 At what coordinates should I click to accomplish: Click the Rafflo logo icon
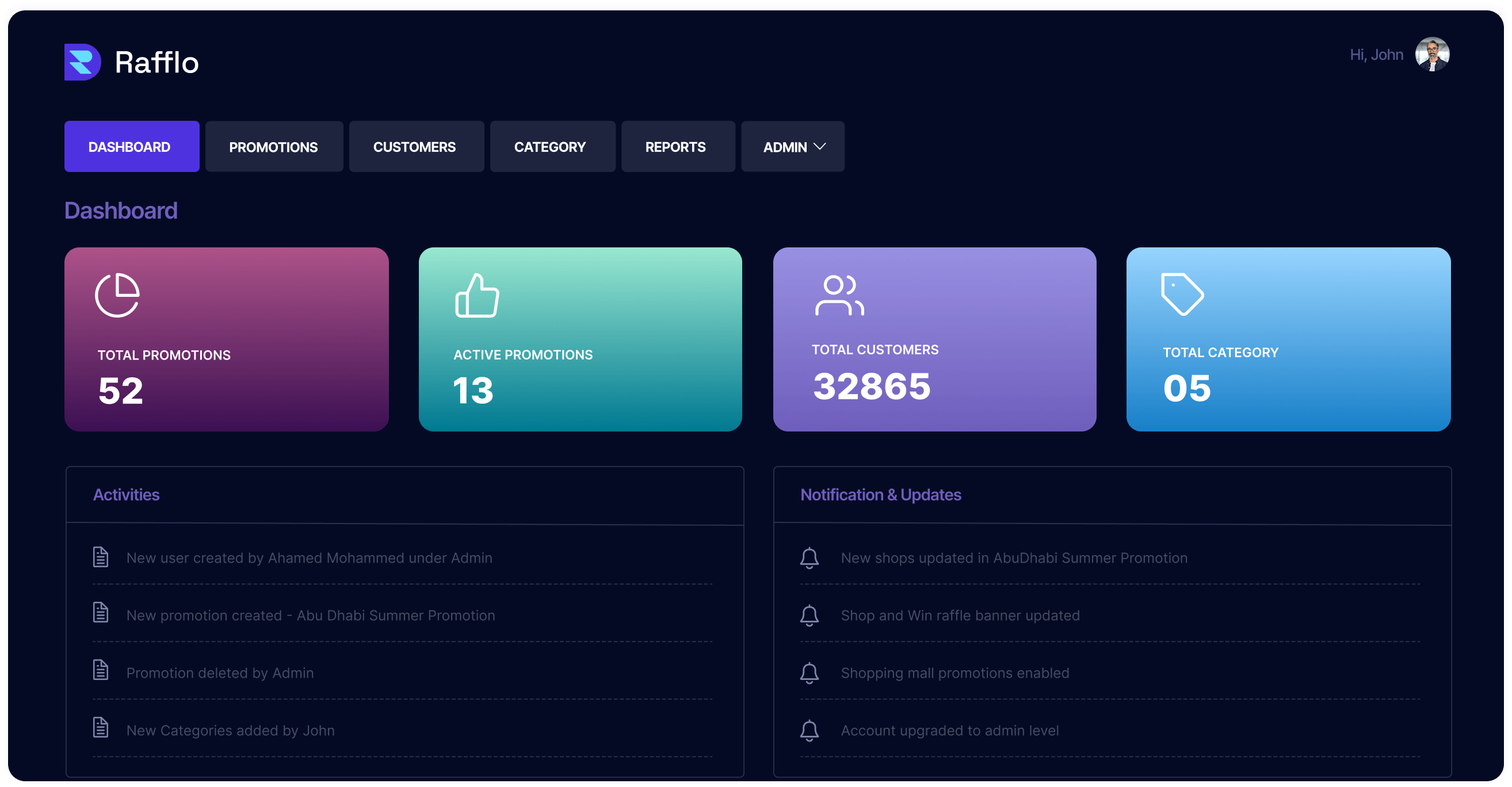(x=82, y=62)
